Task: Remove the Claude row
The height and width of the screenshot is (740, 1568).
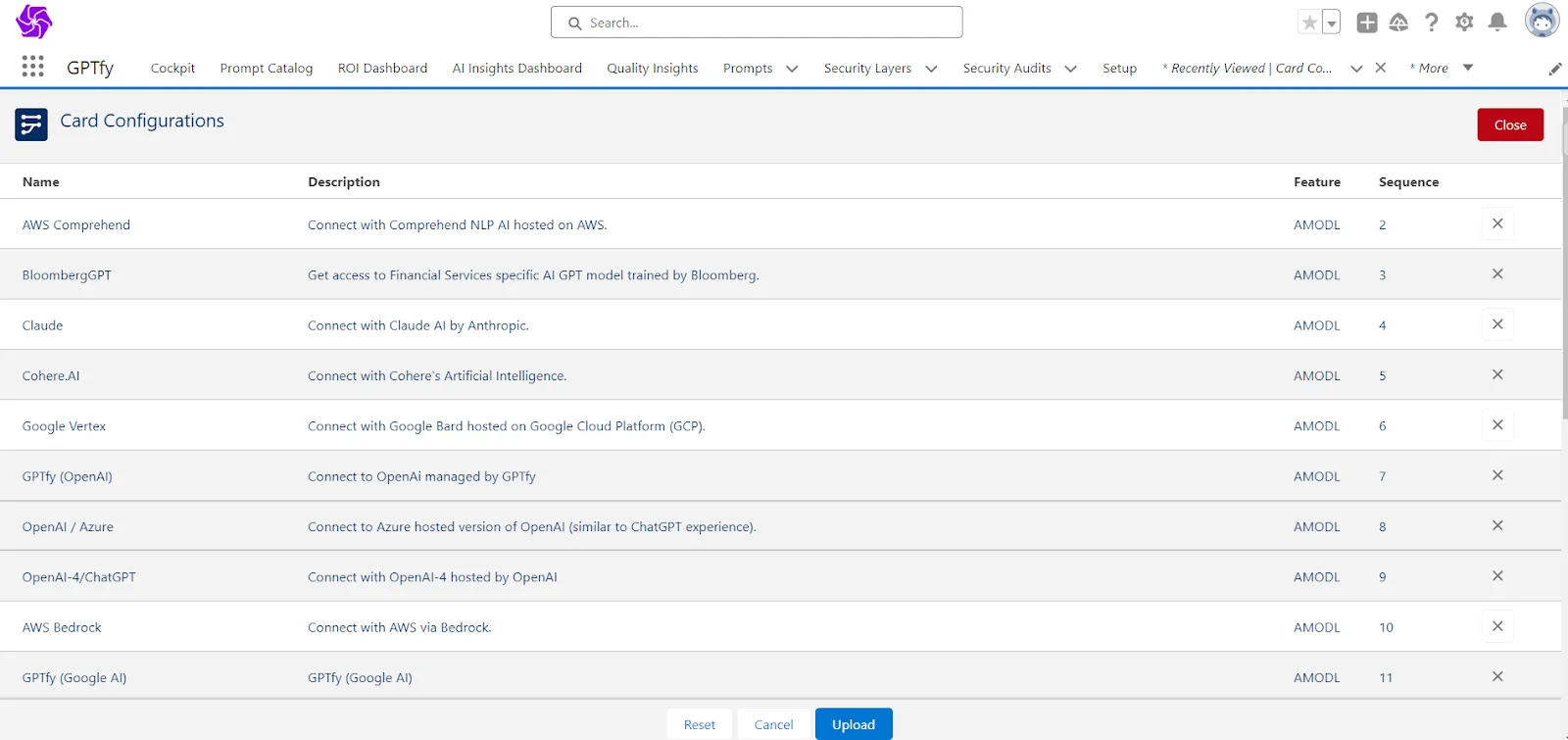Action: click(x=1497, y=324)
